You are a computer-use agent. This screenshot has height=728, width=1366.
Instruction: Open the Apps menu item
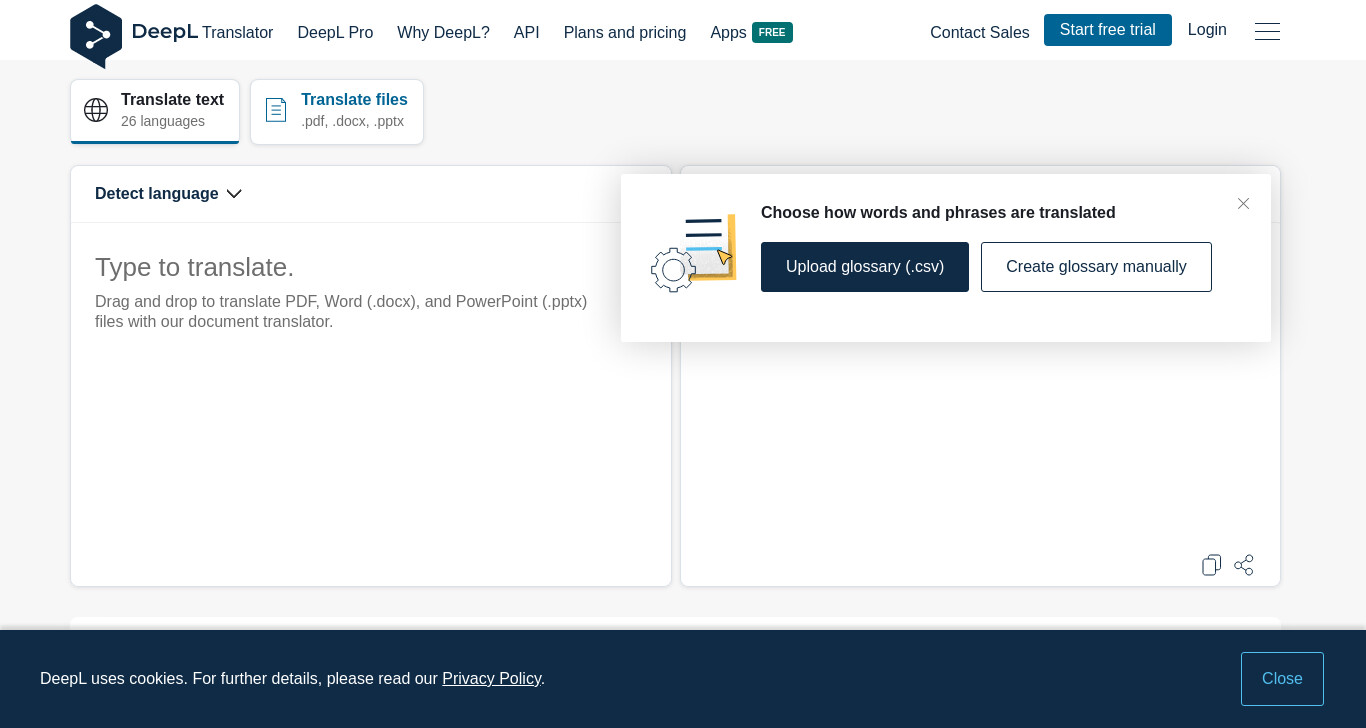click(x=728, y=32)
